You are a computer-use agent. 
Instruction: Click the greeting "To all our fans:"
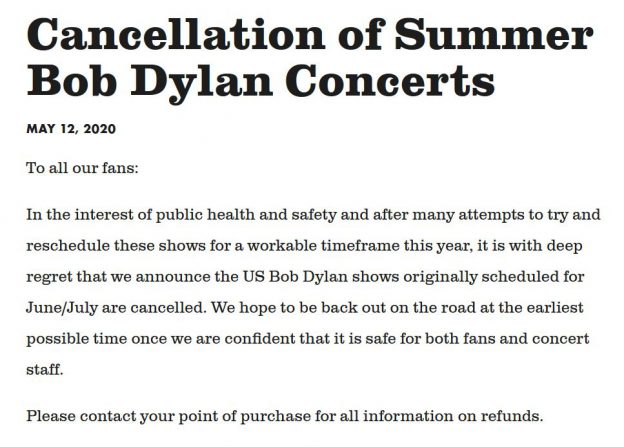pos(82,168)
